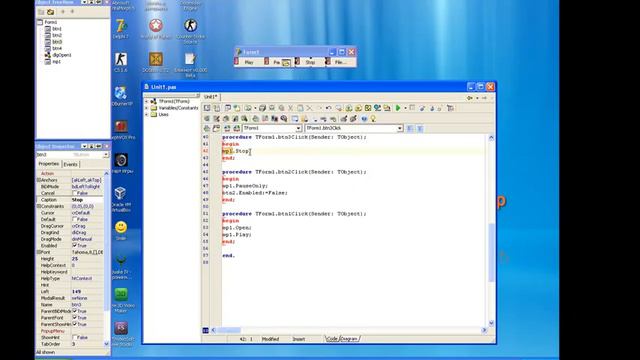Open the Oracle VM VirtualBox desktop icon
Image resolution: width=640 pixels, height=360 pixels.
point(121,199)
